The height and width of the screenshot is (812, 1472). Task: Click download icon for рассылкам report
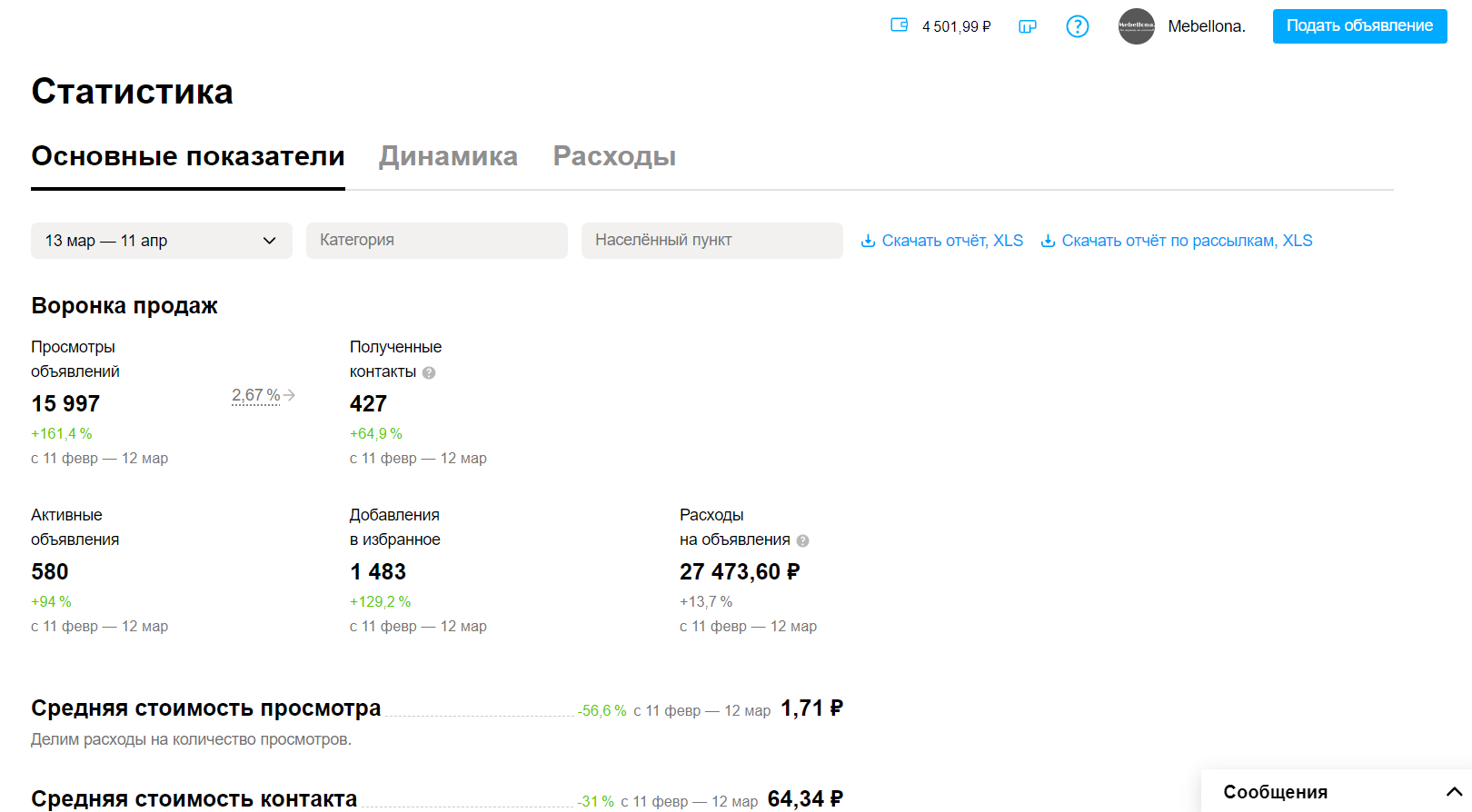click(x=1048, y=241)
